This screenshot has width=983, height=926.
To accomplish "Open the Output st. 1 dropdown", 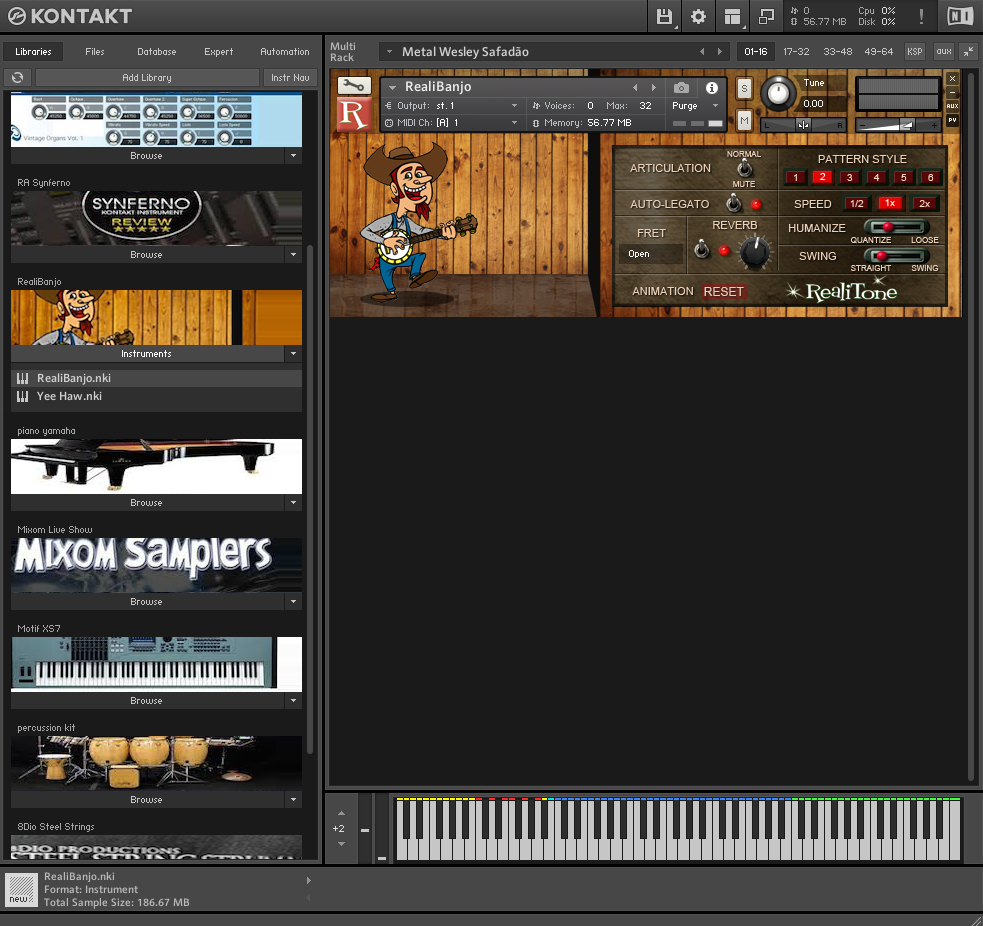I will point(453,105).
